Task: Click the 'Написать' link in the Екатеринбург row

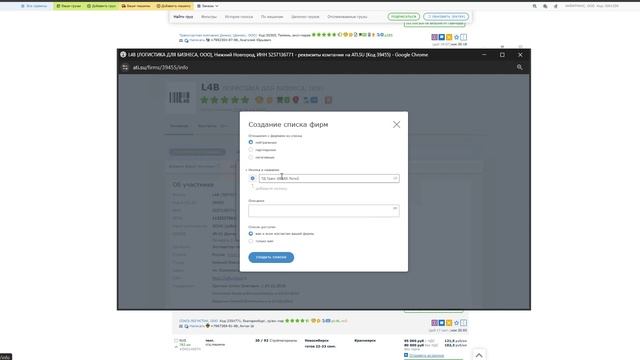Action: [197, 326]
